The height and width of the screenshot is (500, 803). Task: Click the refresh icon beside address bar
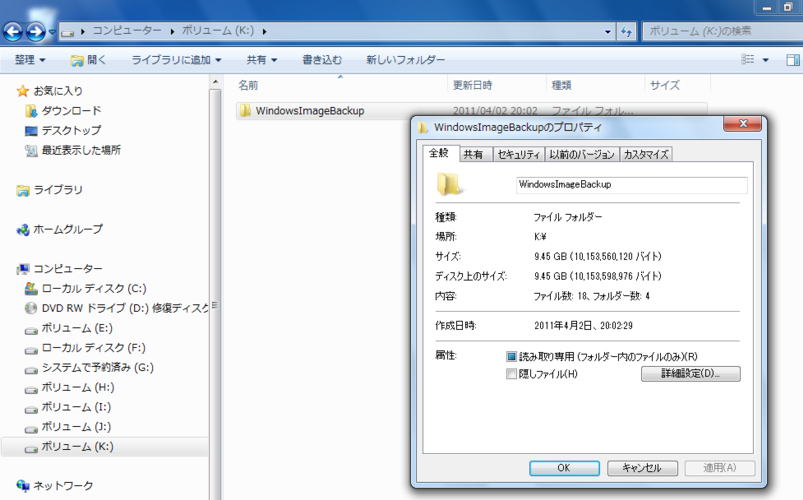626,31
